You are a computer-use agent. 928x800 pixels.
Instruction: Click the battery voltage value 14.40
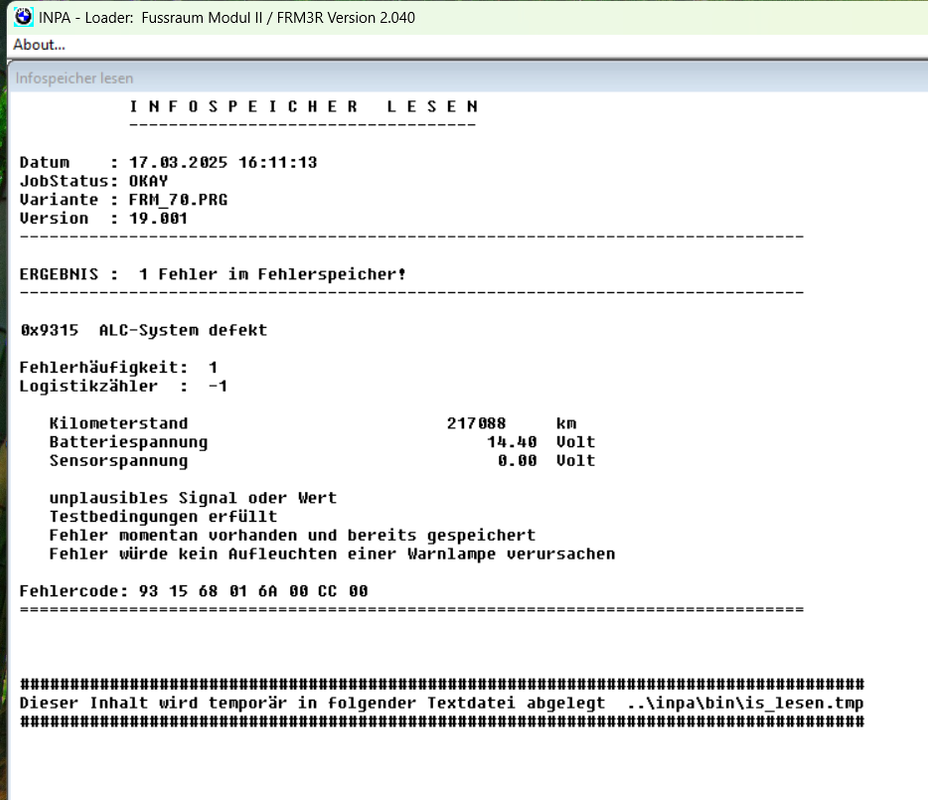click(x=512, y=442)
